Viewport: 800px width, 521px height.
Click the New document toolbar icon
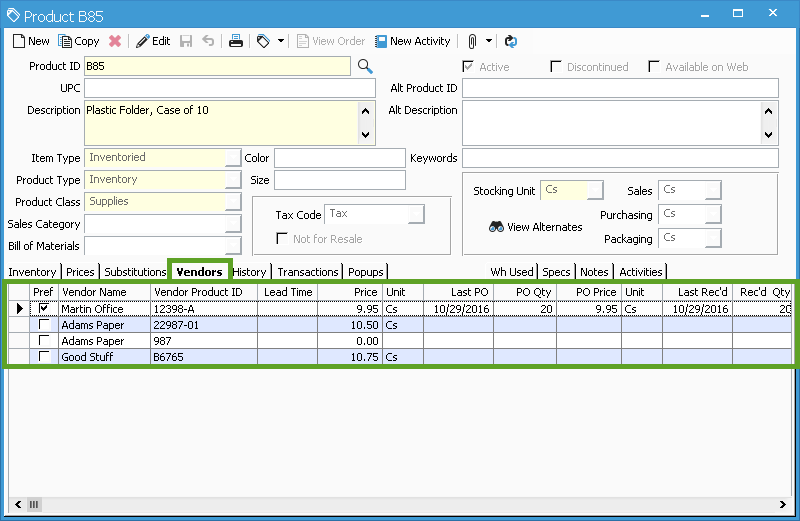click(19, 41)
